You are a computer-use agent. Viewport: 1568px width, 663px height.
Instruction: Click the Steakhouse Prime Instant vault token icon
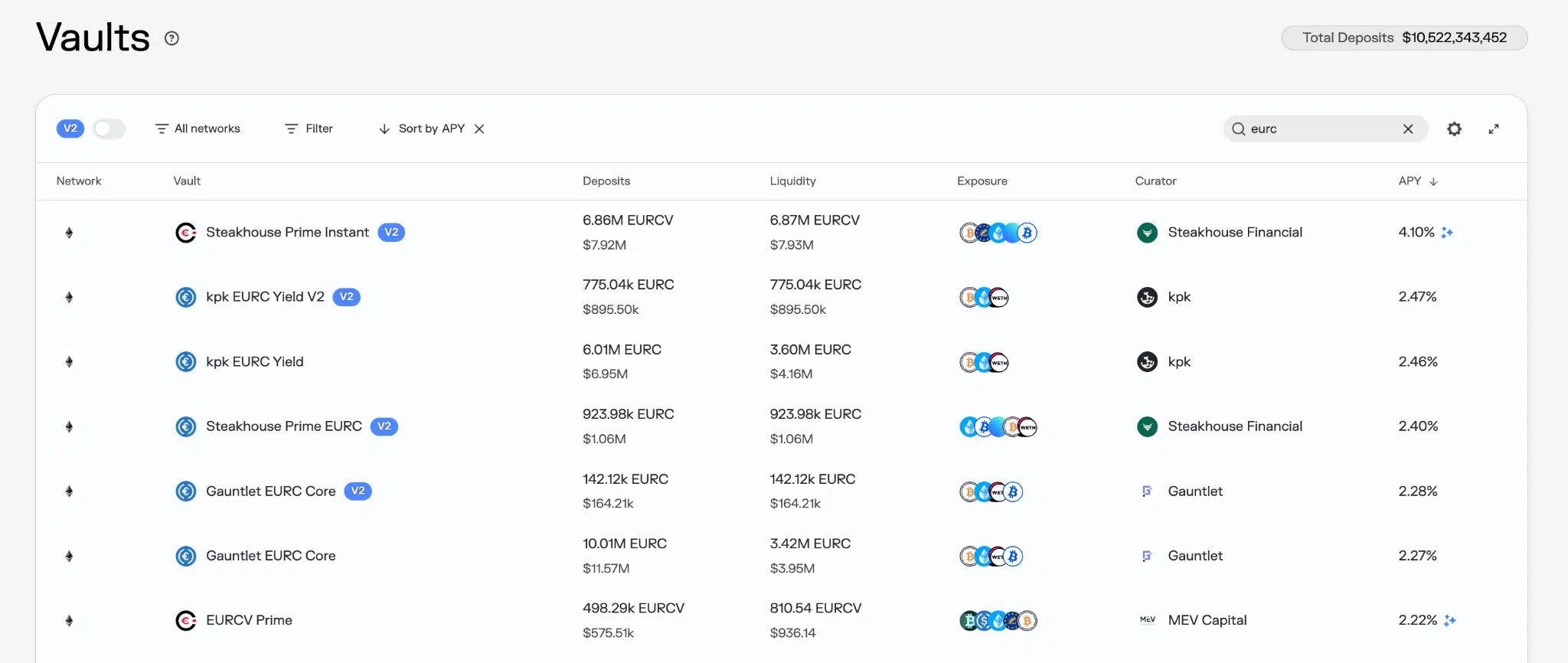click(x=185, y=232)
